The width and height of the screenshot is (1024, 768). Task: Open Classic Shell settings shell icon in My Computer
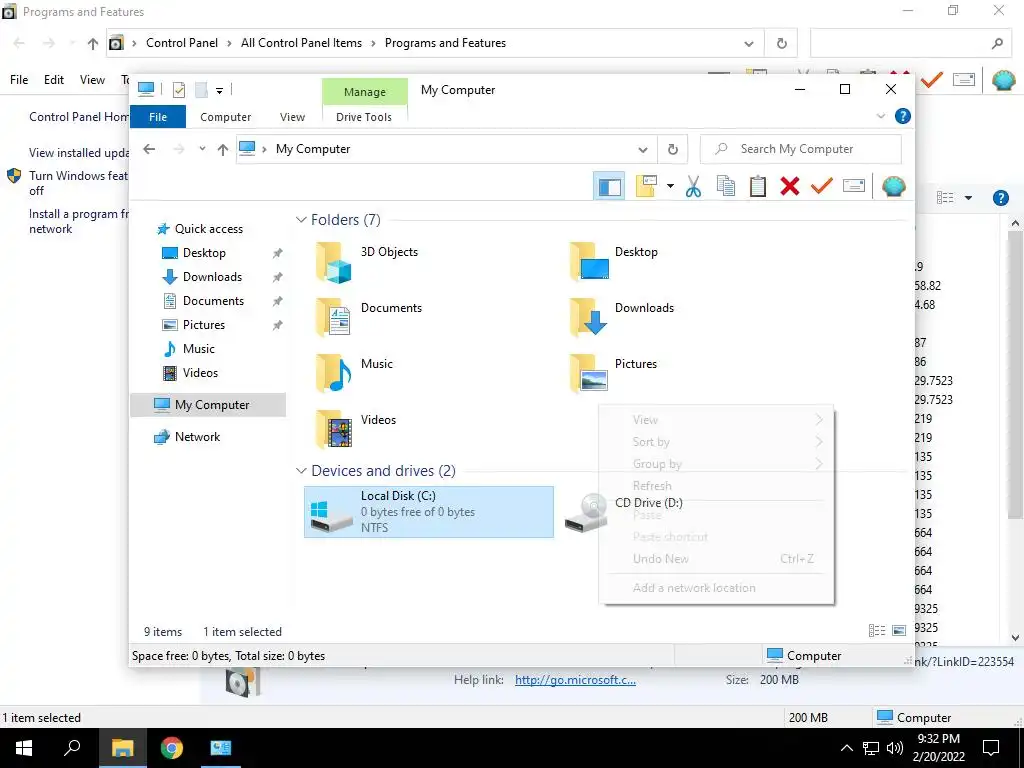pyautogui.click(x=893, y=187)
